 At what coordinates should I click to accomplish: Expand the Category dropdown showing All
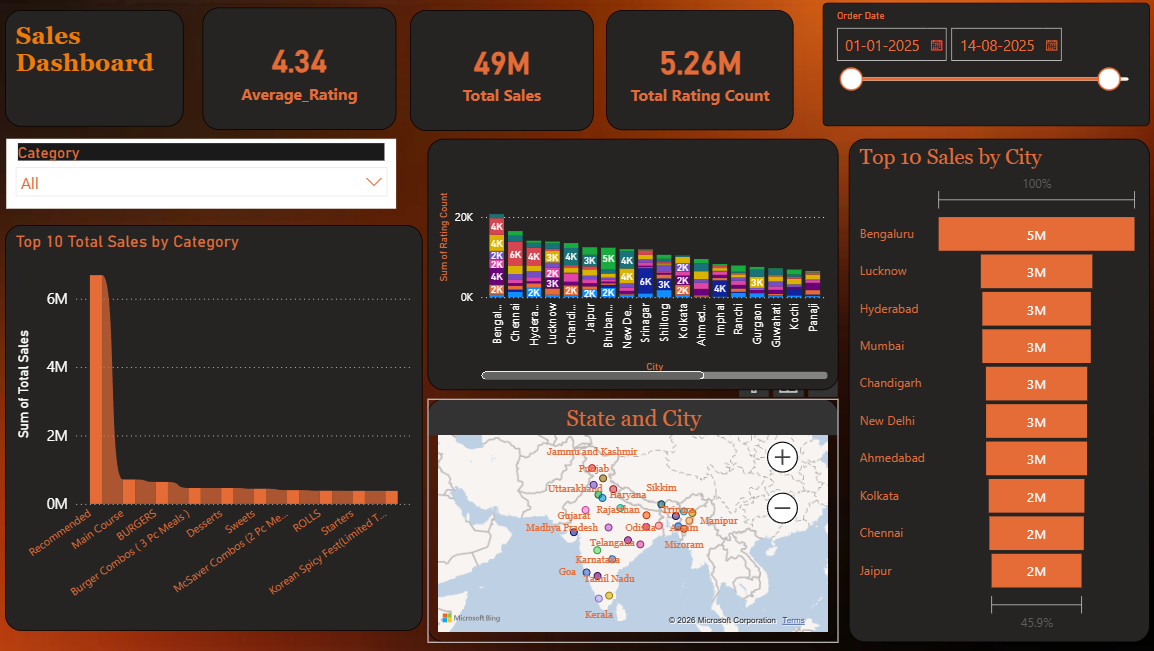pyautogui.click(x=374, y=182)
